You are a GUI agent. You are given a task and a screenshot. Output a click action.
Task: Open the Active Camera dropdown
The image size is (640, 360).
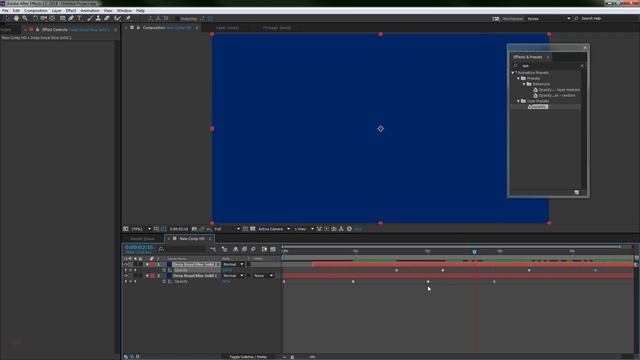point(274,229)
